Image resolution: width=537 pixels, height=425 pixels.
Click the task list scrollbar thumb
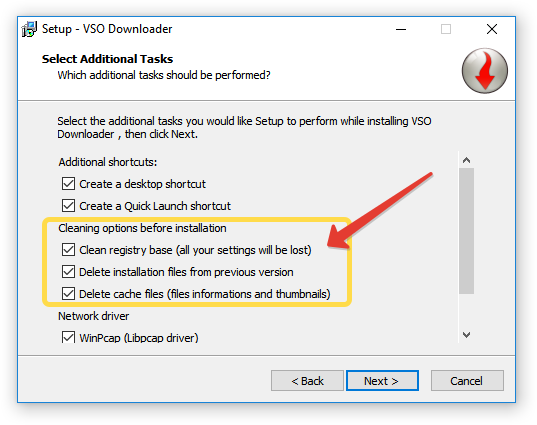point(466,231)
